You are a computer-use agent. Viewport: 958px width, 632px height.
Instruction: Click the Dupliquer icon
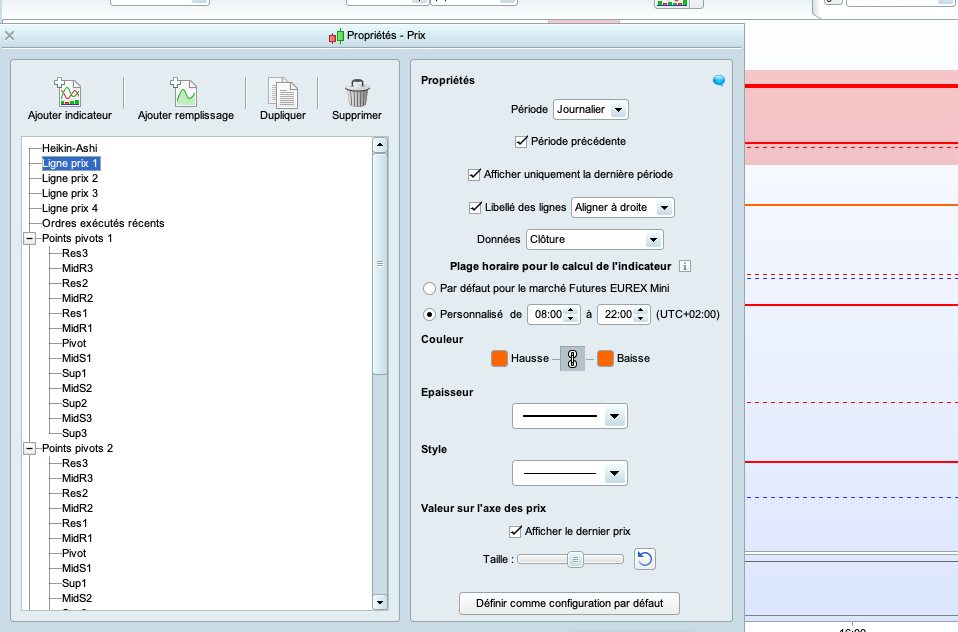(x=283, y=93)
